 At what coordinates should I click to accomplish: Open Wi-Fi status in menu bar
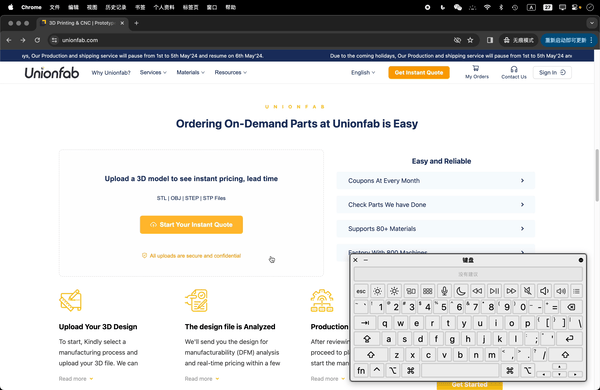[487, 7]
